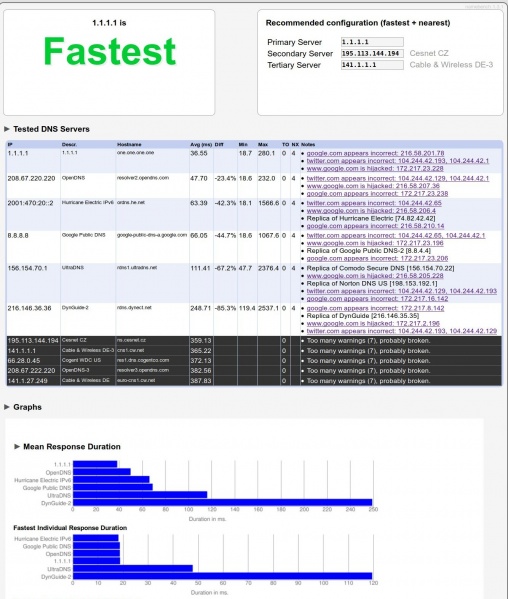Open link www.google.com is hijacked: 172.217.23.196
This screenshot has width=508, height=599.
pyautogui.click(x=375, y=243)
